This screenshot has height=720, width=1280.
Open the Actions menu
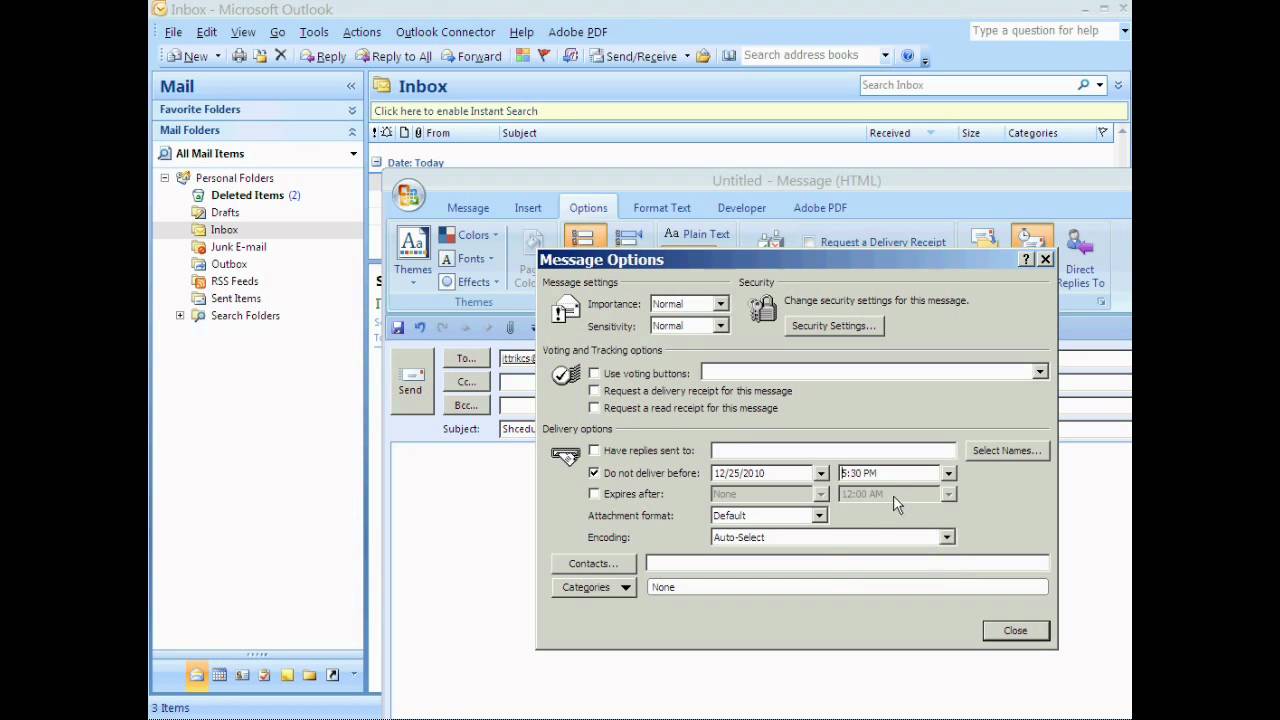361,32
